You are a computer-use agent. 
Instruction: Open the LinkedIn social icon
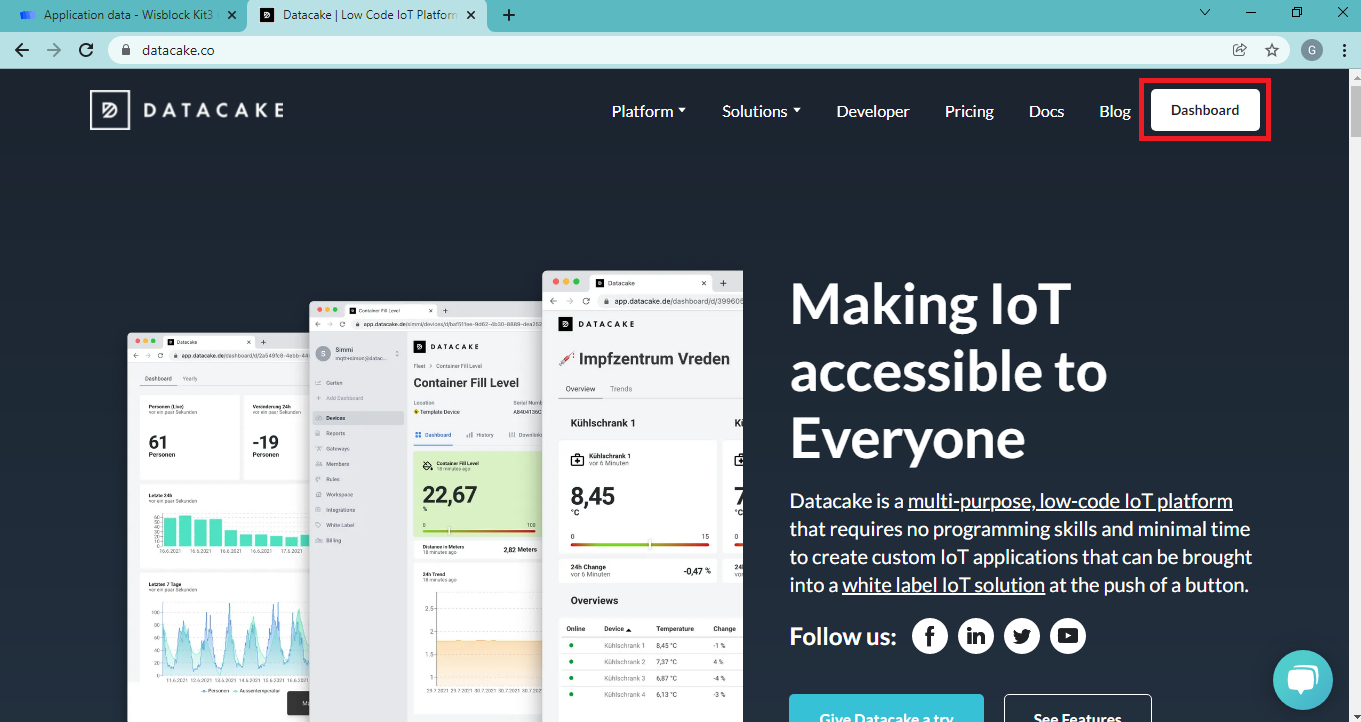coord(976,636)
